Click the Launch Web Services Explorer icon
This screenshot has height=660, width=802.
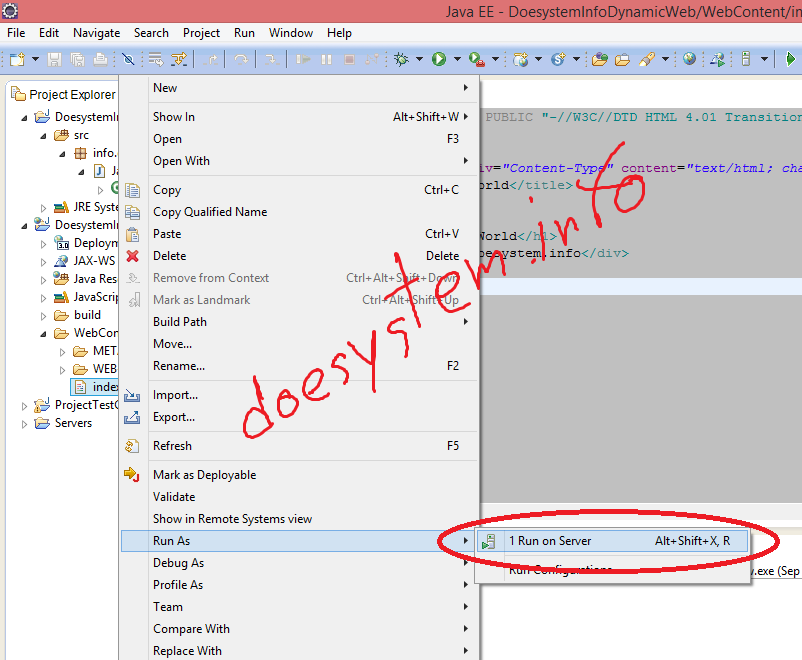[717, 59]
